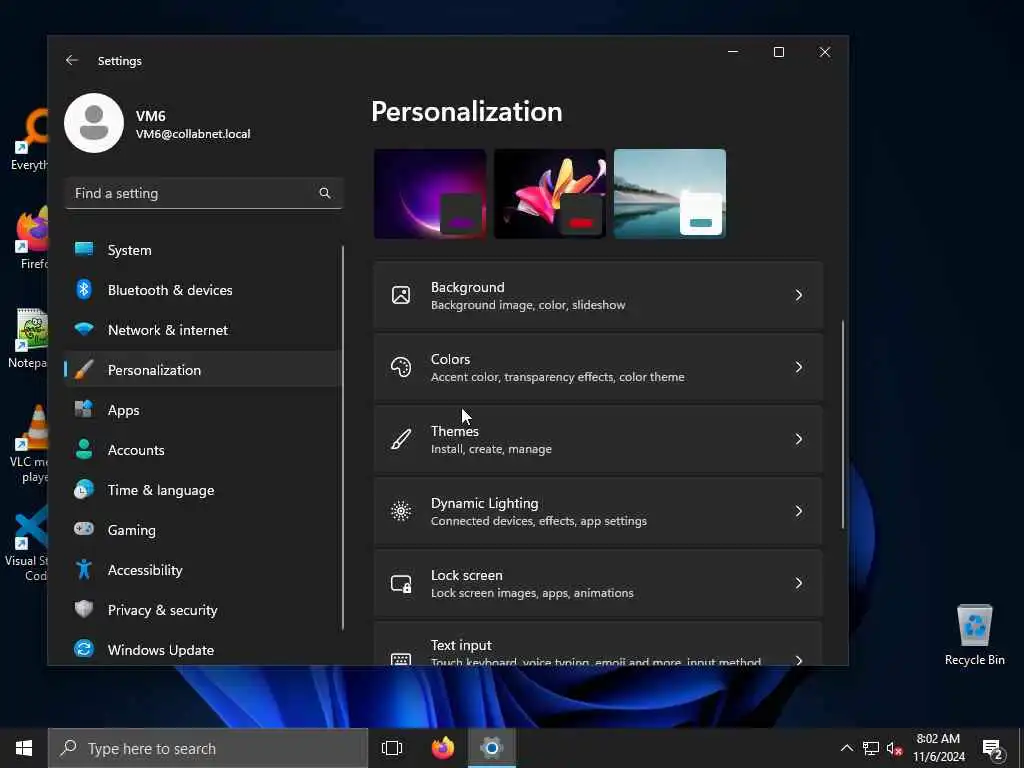Image resolution: width=1024 pixels, height=768 pixels.
Task: Select System in the sidebar
Action: 202,249
